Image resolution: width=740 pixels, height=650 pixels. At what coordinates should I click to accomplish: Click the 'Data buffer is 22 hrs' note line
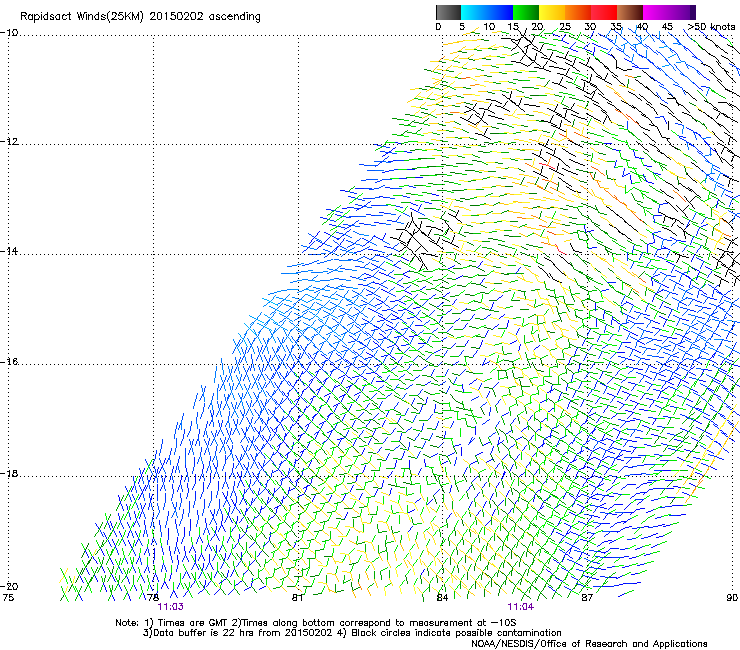click(352, 633)
